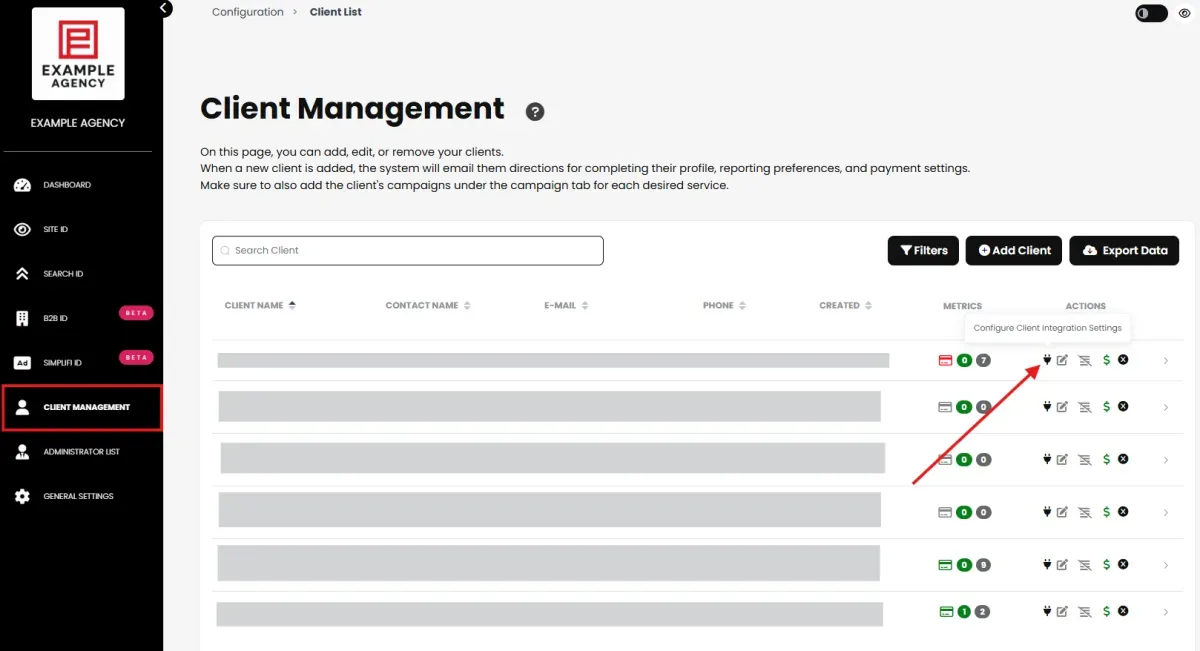This screenshot has width=1200, height=651.
Task: Click strikethrough list icon in 0/9 metrics row
Action: pos(1084,564)
